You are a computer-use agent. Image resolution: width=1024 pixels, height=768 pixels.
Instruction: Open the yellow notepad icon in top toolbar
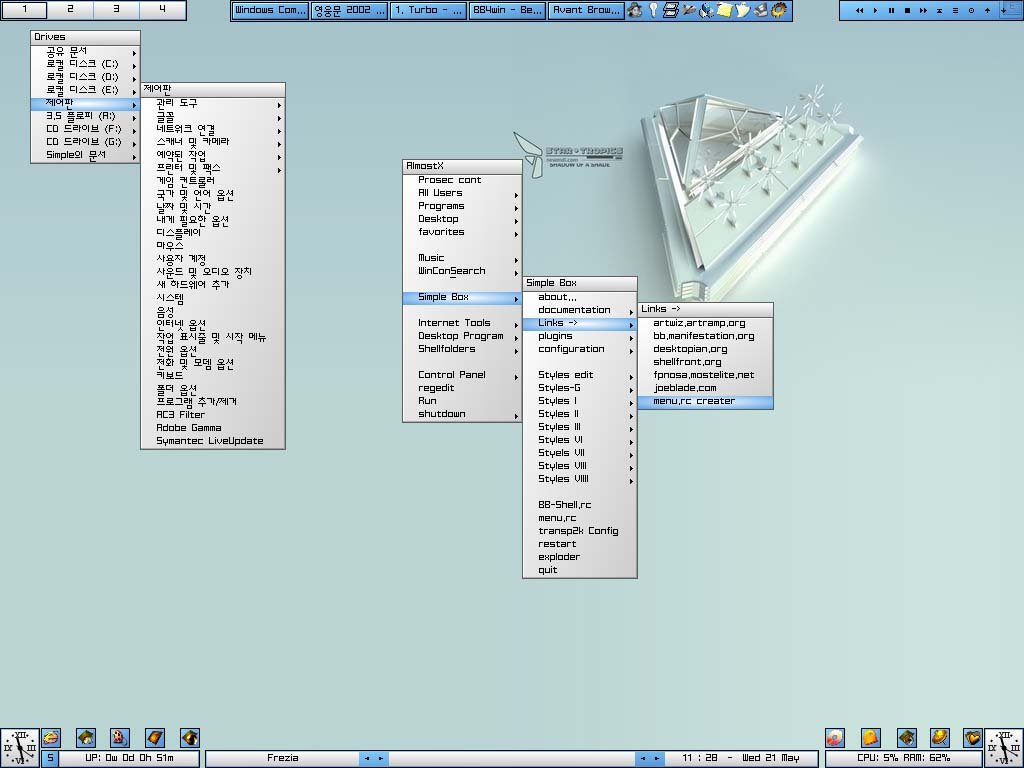click(x=725, y=10)
